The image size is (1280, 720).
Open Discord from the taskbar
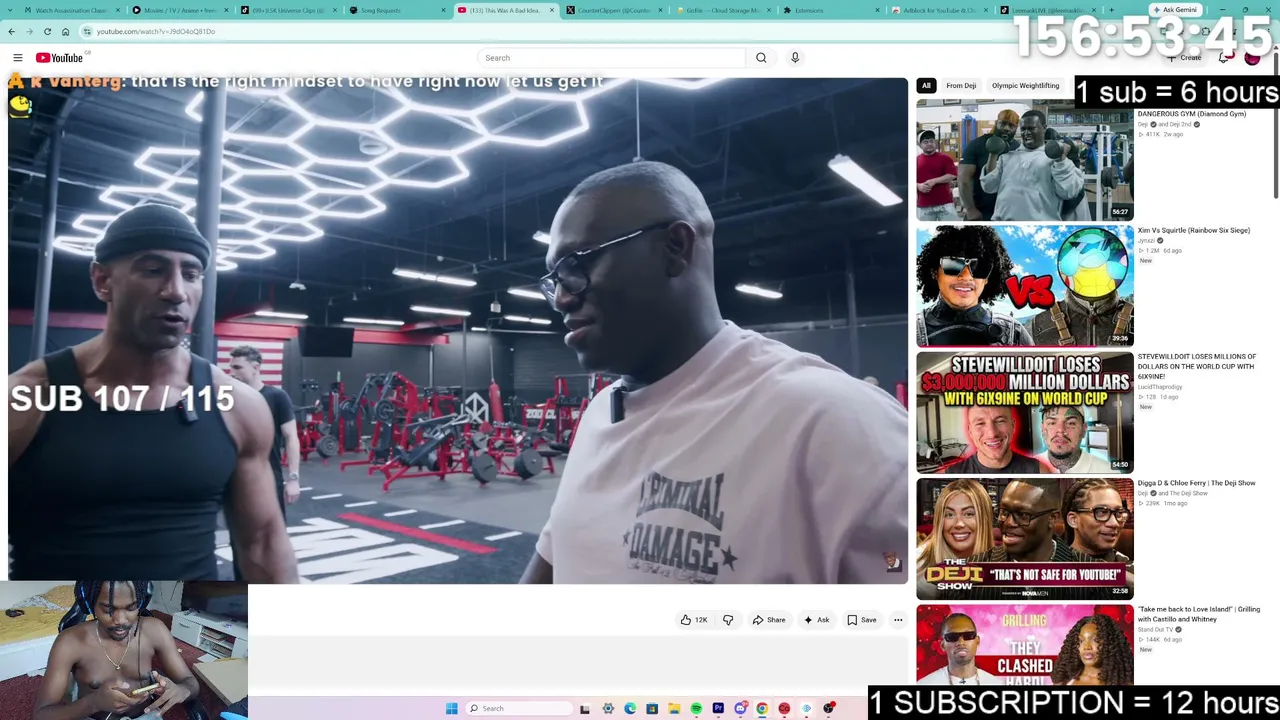point(740,709)
